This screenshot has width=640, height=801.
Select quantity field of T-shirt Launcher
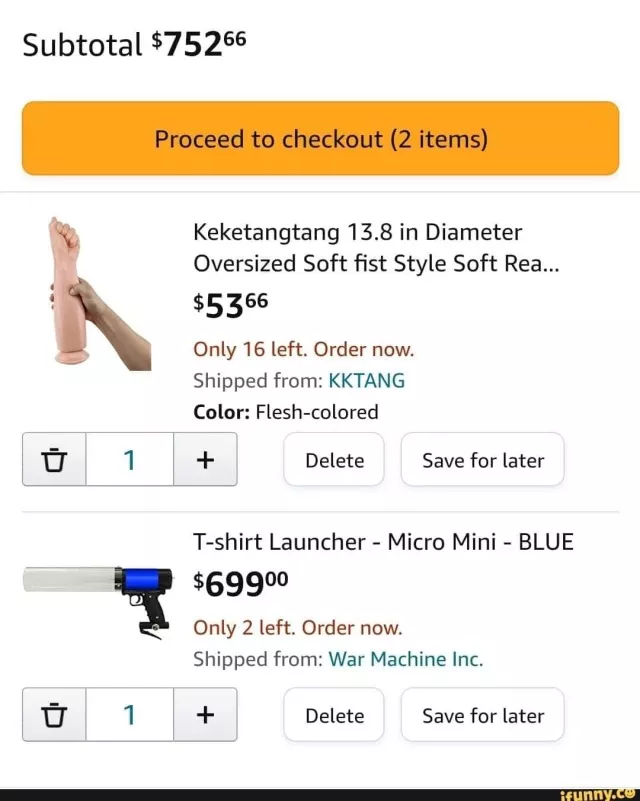coord(129,715)
